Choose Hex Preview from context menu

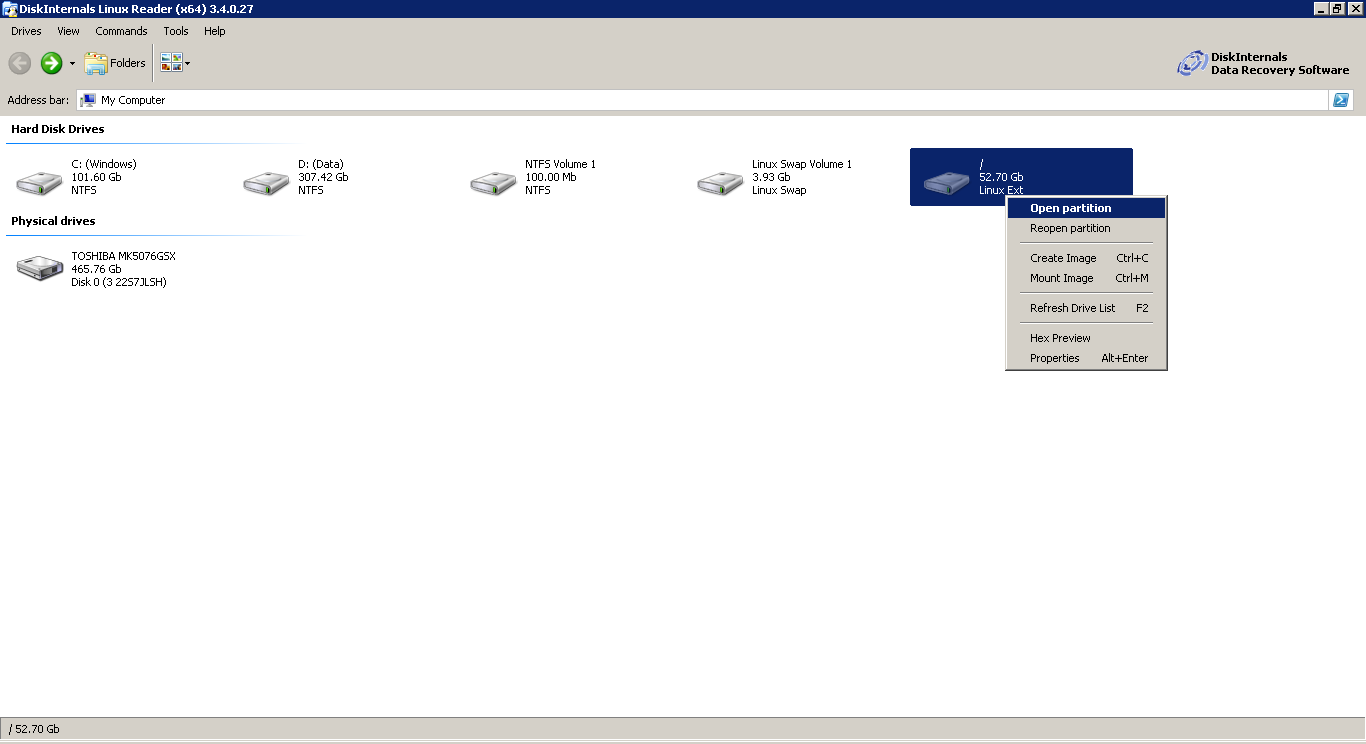click(x=1086, y=338)
